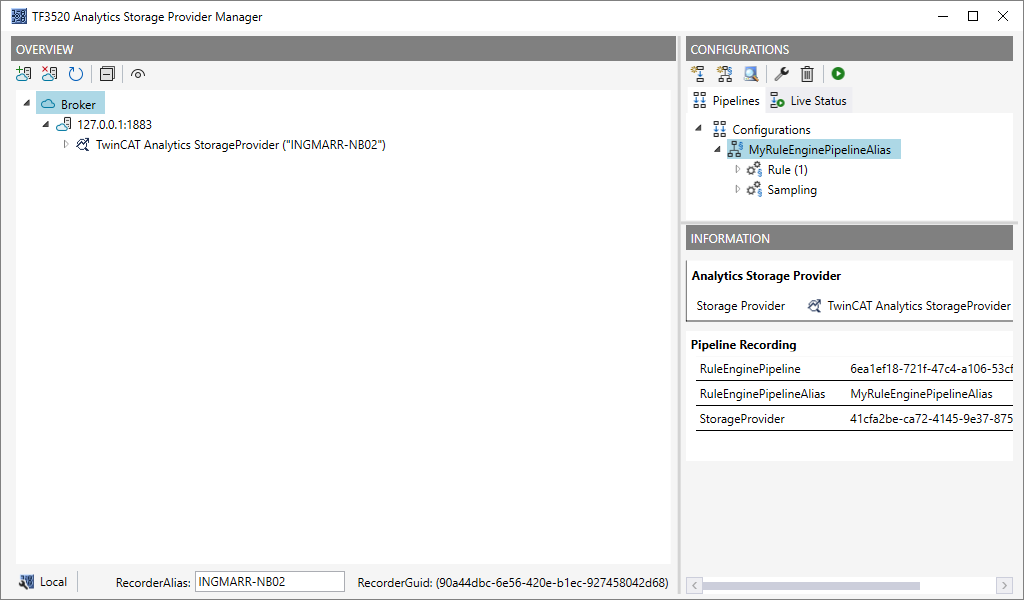This screenshot has height=600, width=1024.
Task: Click the storage provider icon in Overview tree
Action: point(82,144)
